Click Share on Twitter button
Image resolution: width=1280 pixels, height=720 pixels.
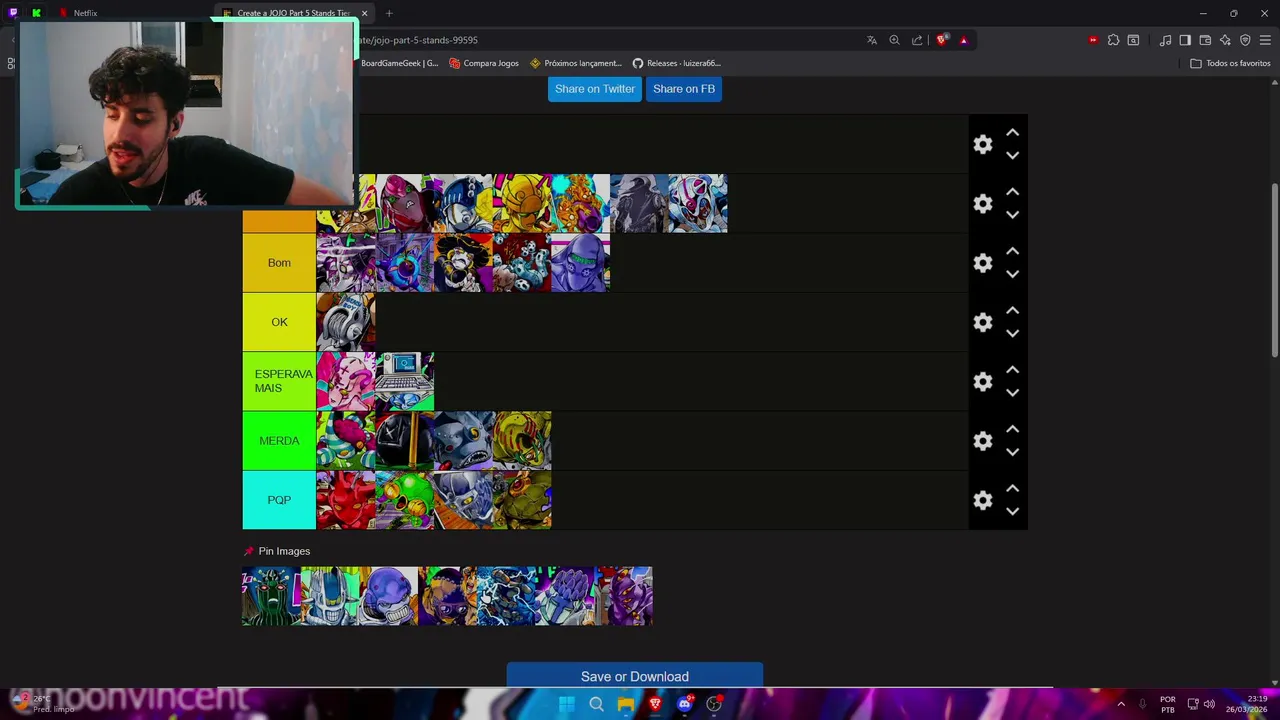[595, 89]
